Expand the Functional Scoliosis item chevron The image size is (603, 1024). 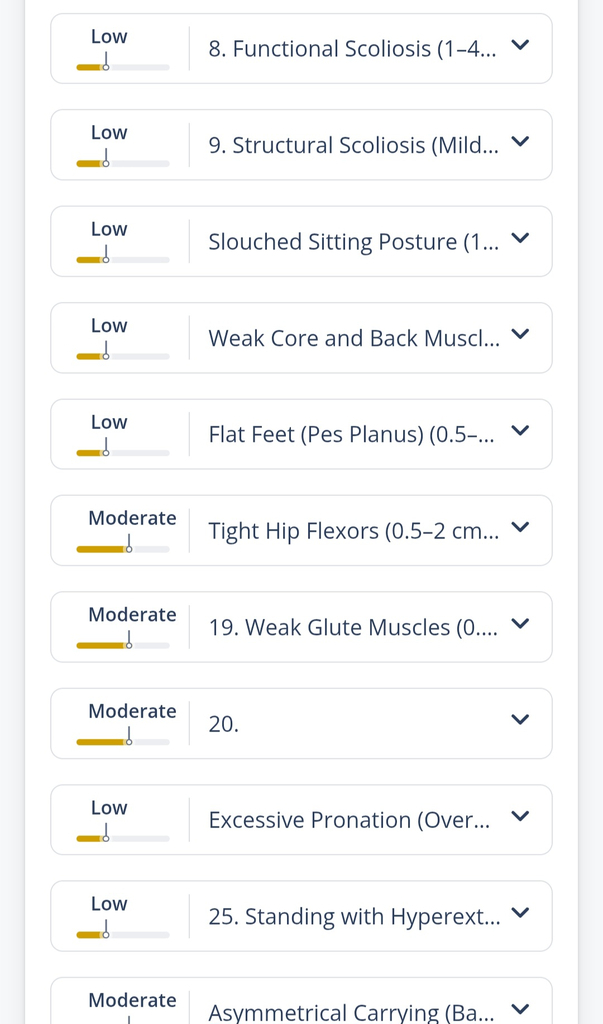click(x=519, y=46)
